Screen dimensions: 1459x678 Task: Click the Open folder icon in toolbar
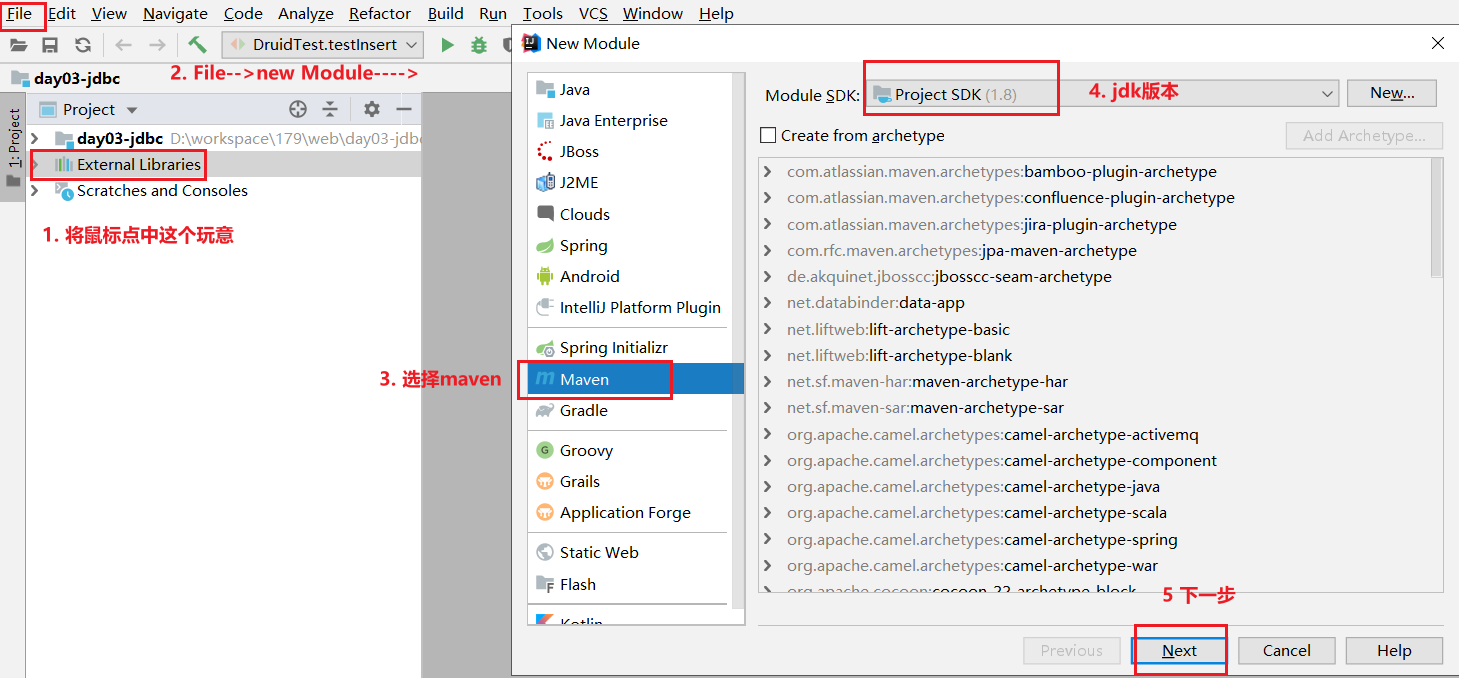point(19,45)
